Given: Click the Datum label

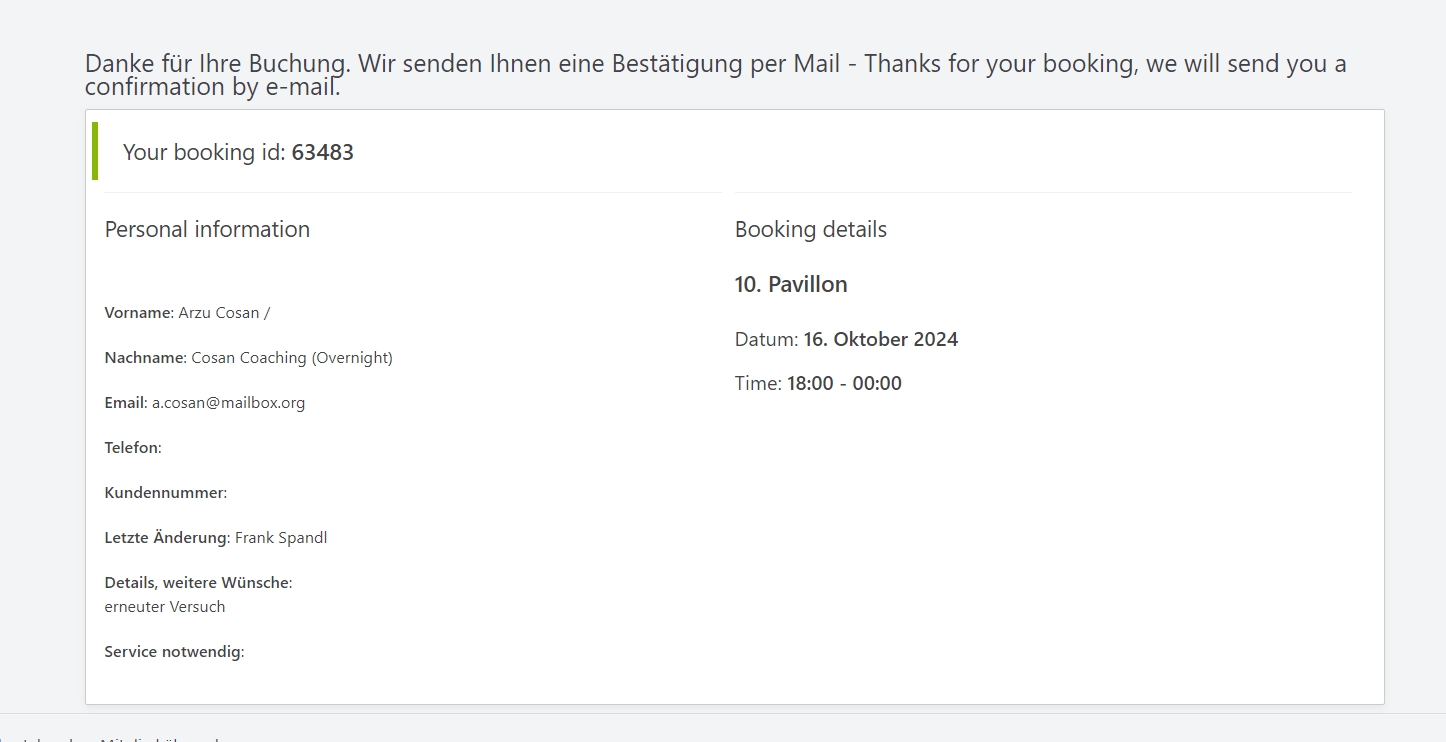Looking at the screenshot, I should 766,339.
